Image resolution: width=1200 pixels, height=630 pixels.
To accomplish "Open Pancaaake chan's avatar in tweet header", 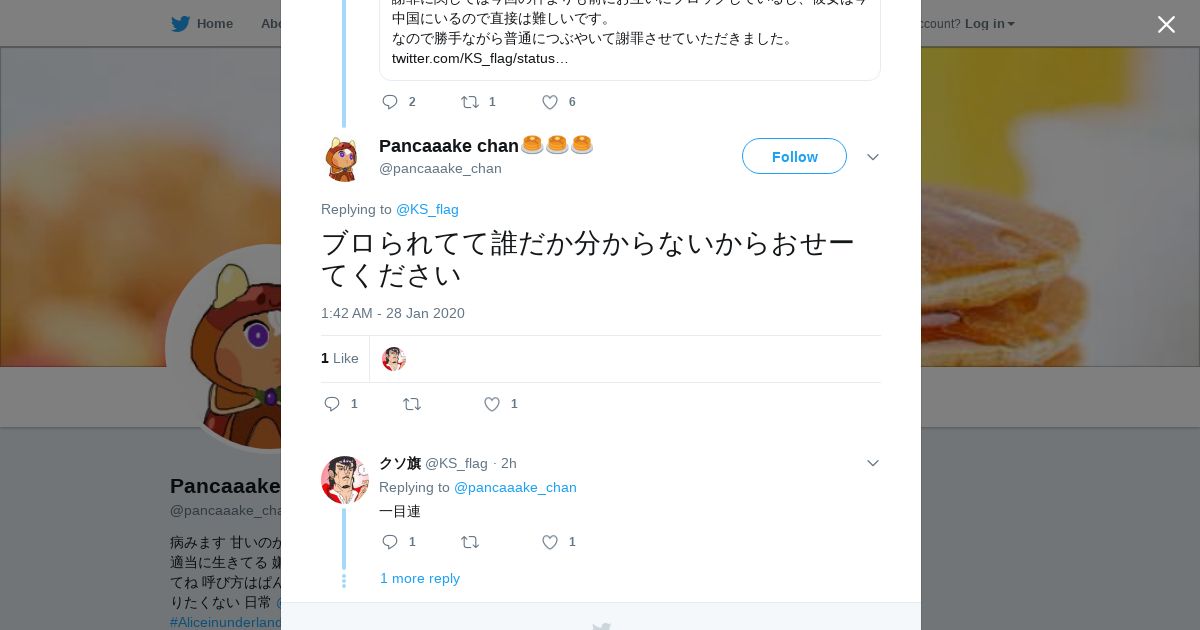I will point(342,158).
